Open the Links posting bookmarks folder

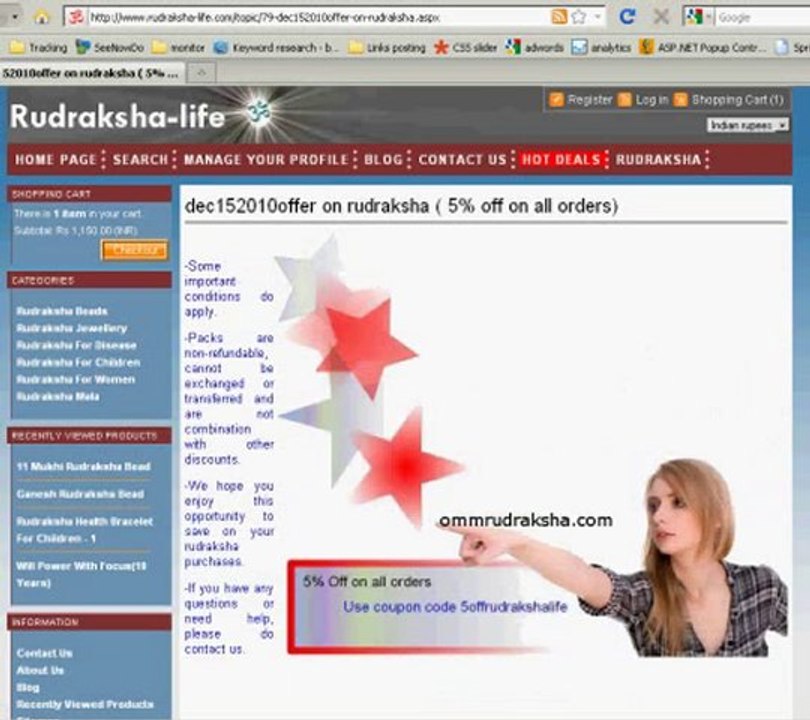click(387, 48)
